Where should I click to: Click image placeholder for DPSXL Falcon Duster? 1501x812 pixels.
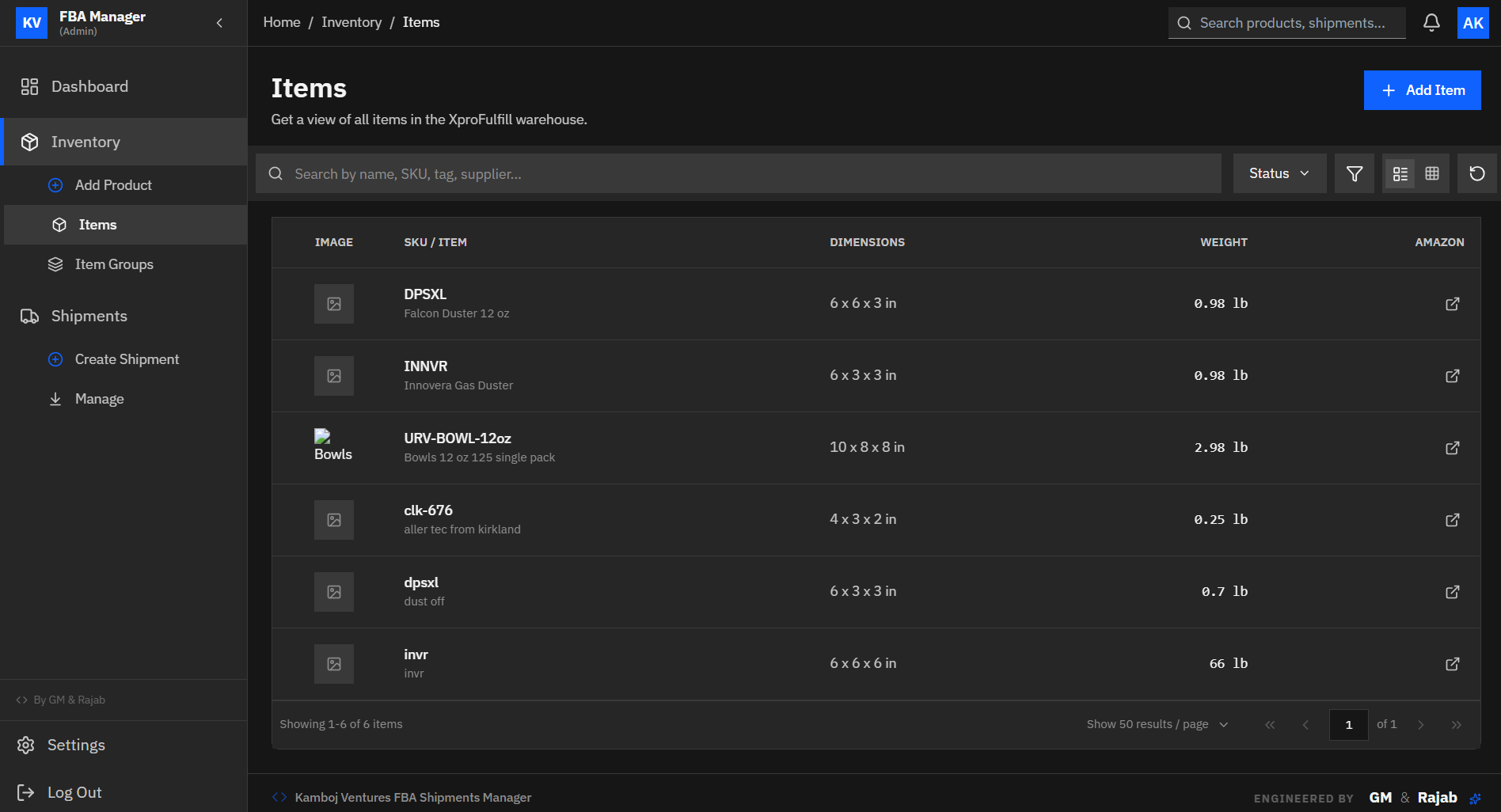[x=334, y=304]
